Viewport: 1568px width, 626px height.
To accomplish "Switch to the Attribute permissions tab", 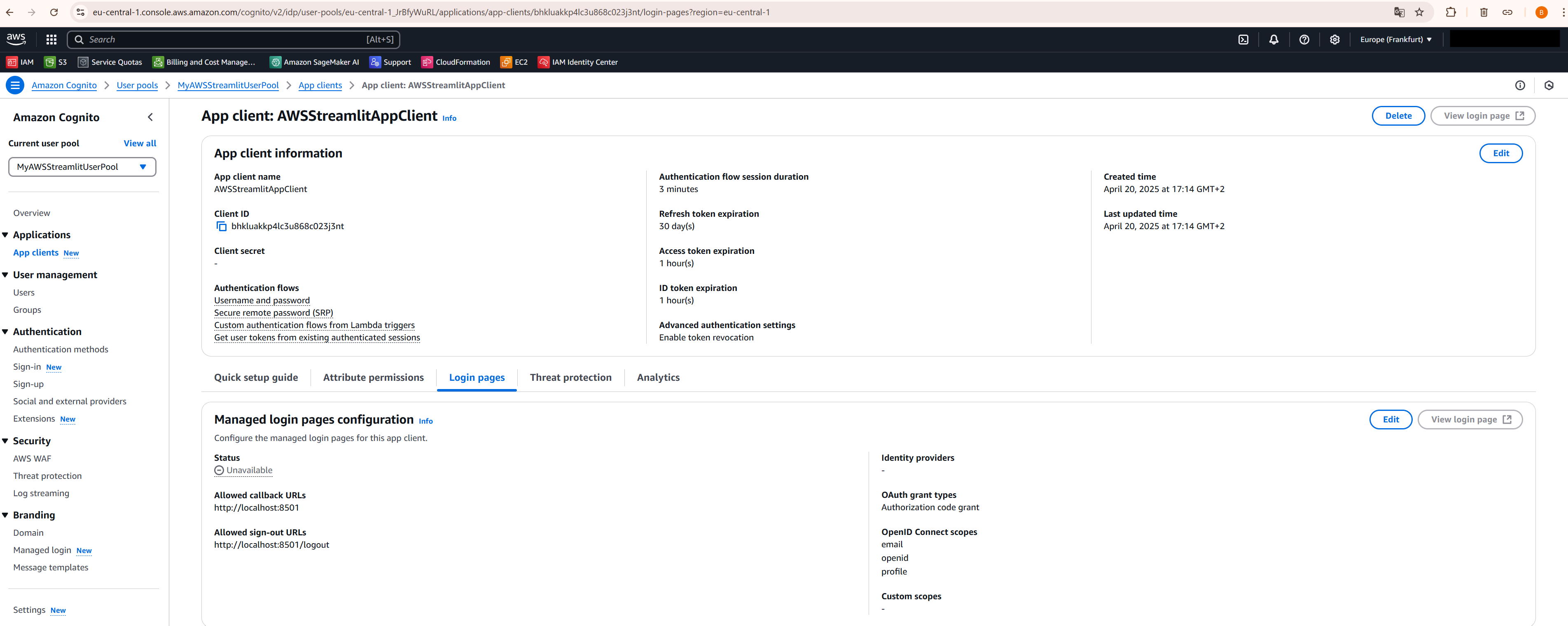I will [372, 377].
